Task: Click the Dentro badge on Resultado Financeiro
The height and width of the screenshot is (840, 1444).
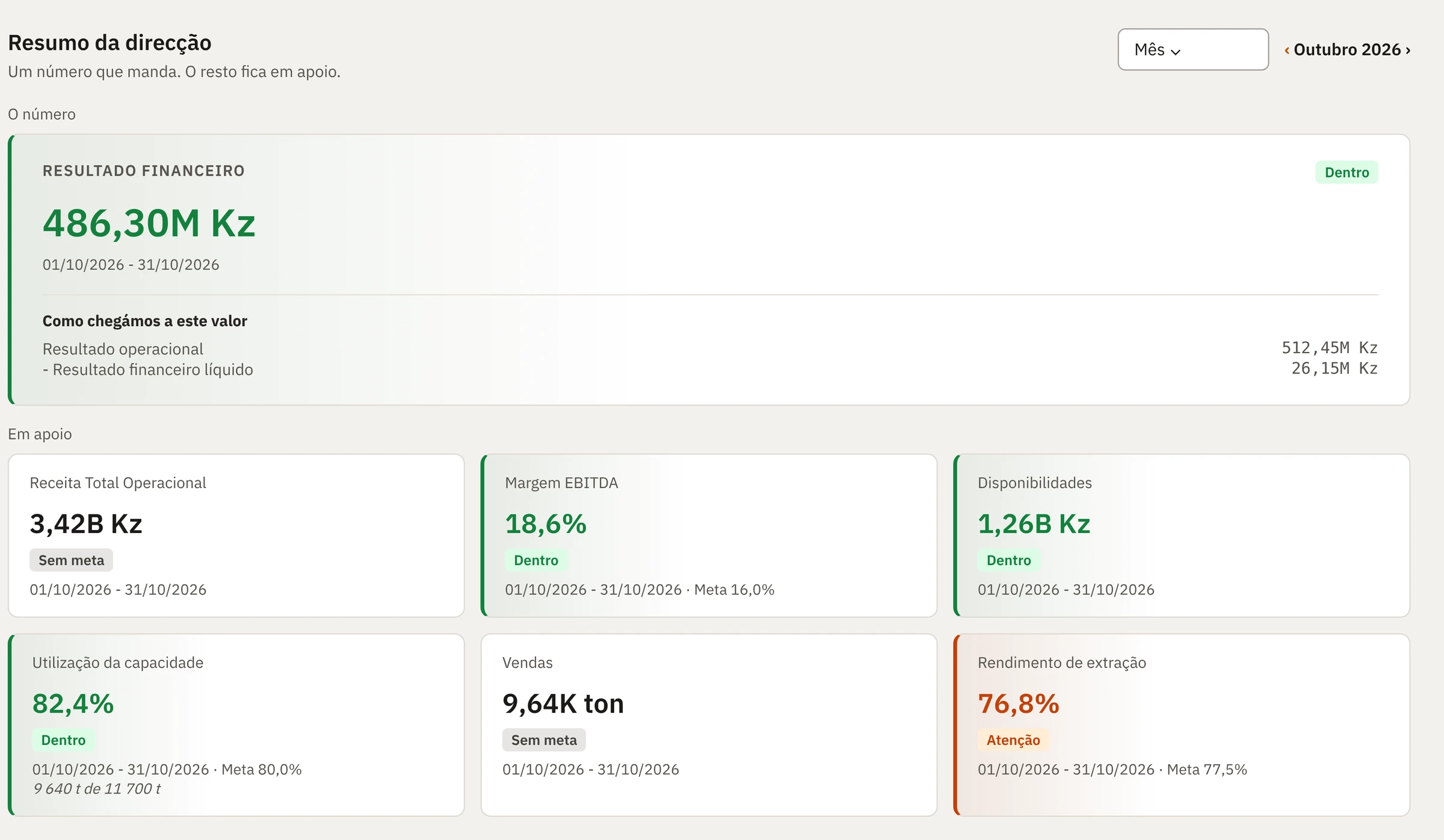Action: tap(1347, 172)
